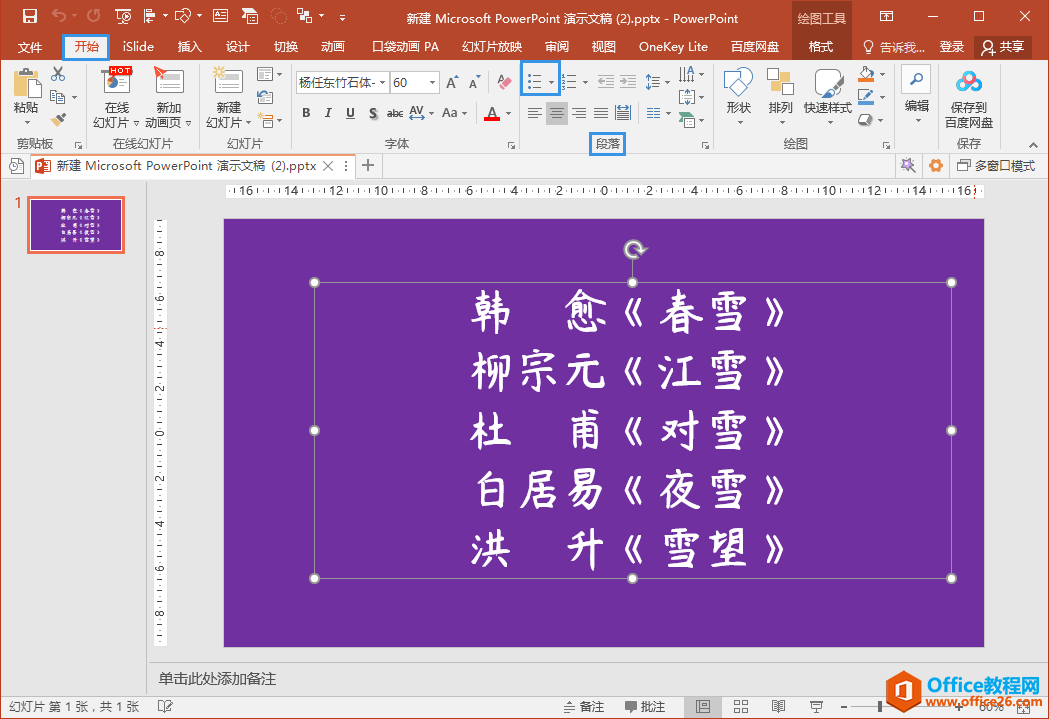
Task: Select slide 1 thumbnail in the panel
Action: tap(76, 225)
